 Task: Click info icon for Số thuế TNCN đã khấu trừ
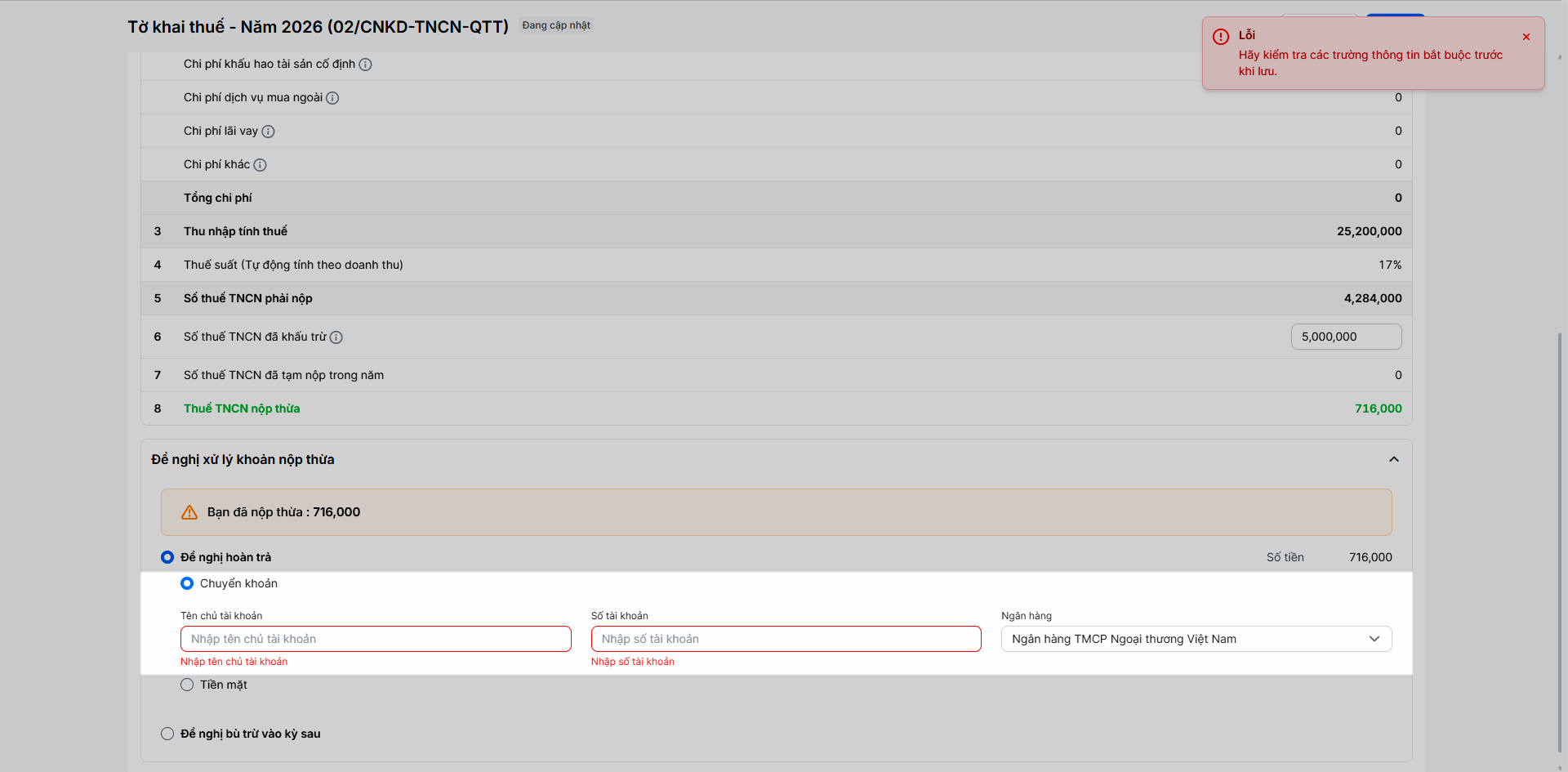336,337
